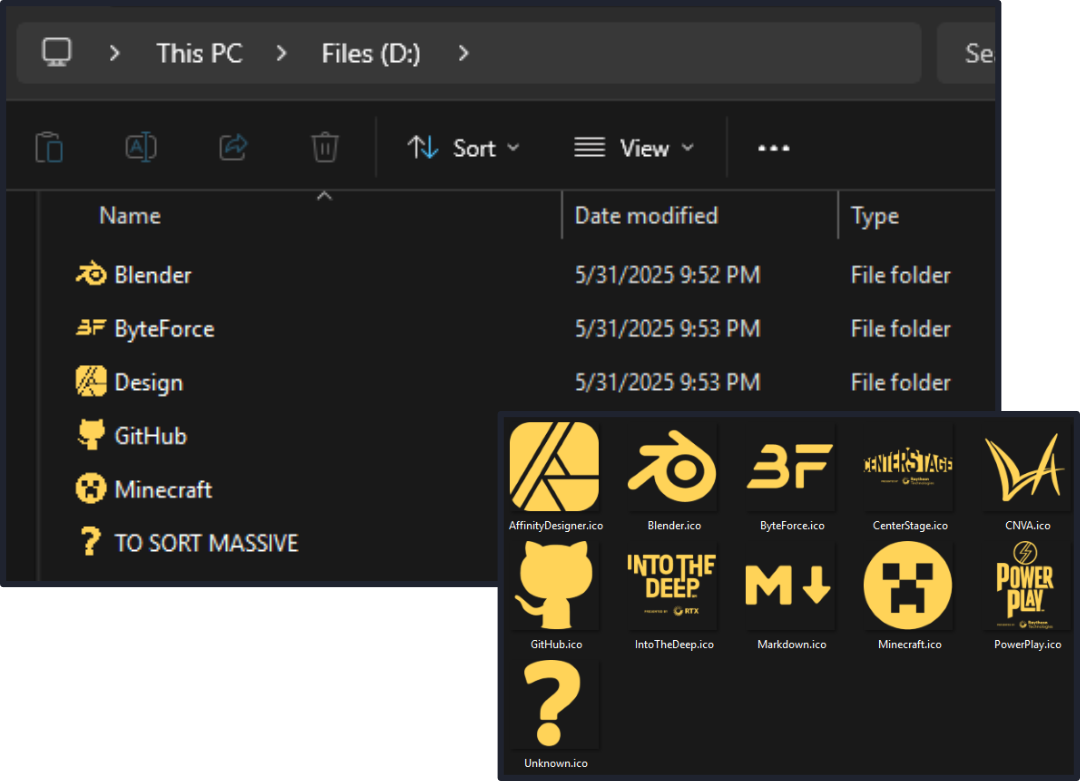
Task: Click the ByteForce.ico file
Action: click(x=790, y=466)
